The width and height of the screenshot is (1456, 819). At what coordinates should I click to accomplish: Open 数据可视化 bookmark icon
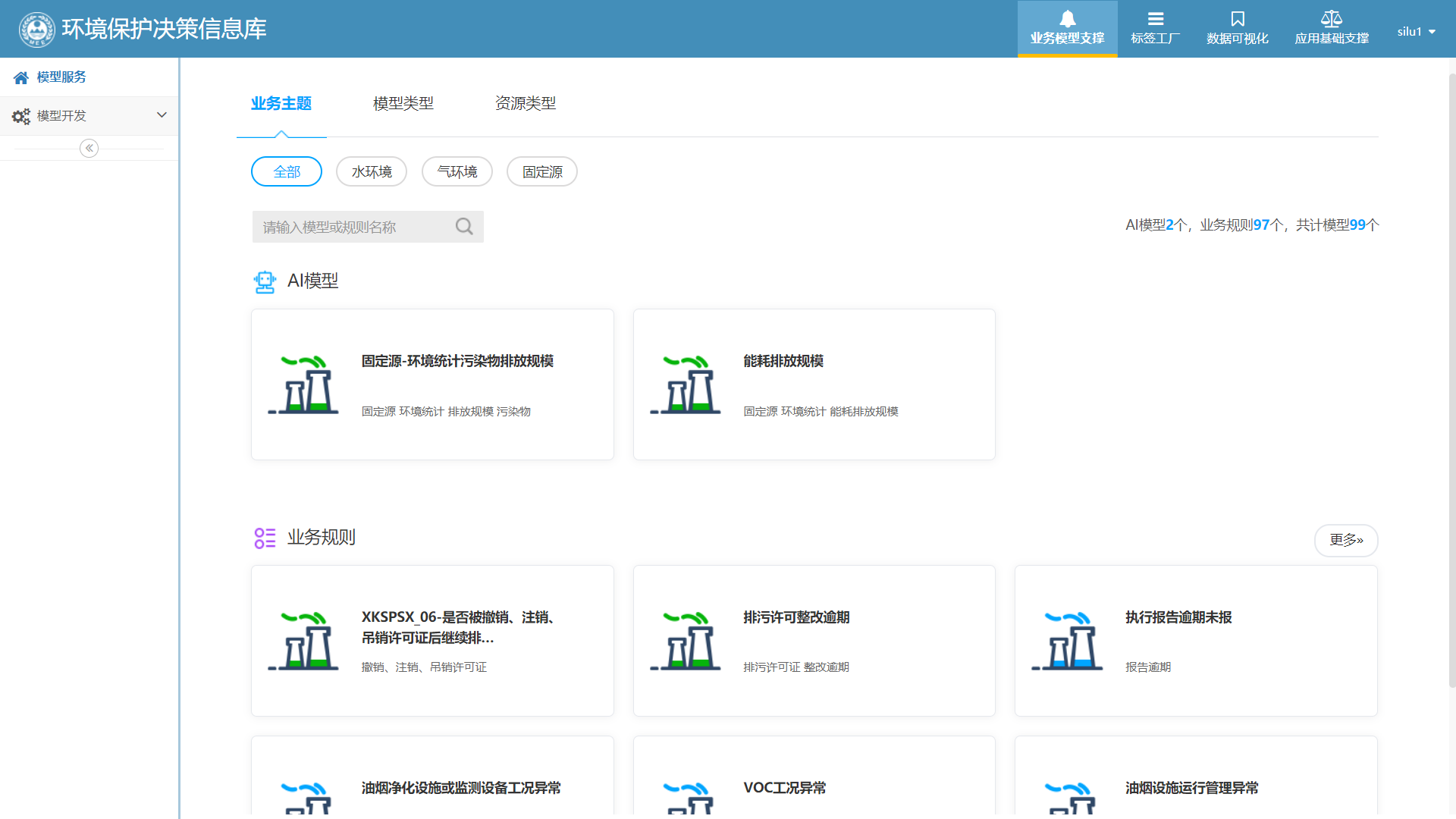point(1237,19)
